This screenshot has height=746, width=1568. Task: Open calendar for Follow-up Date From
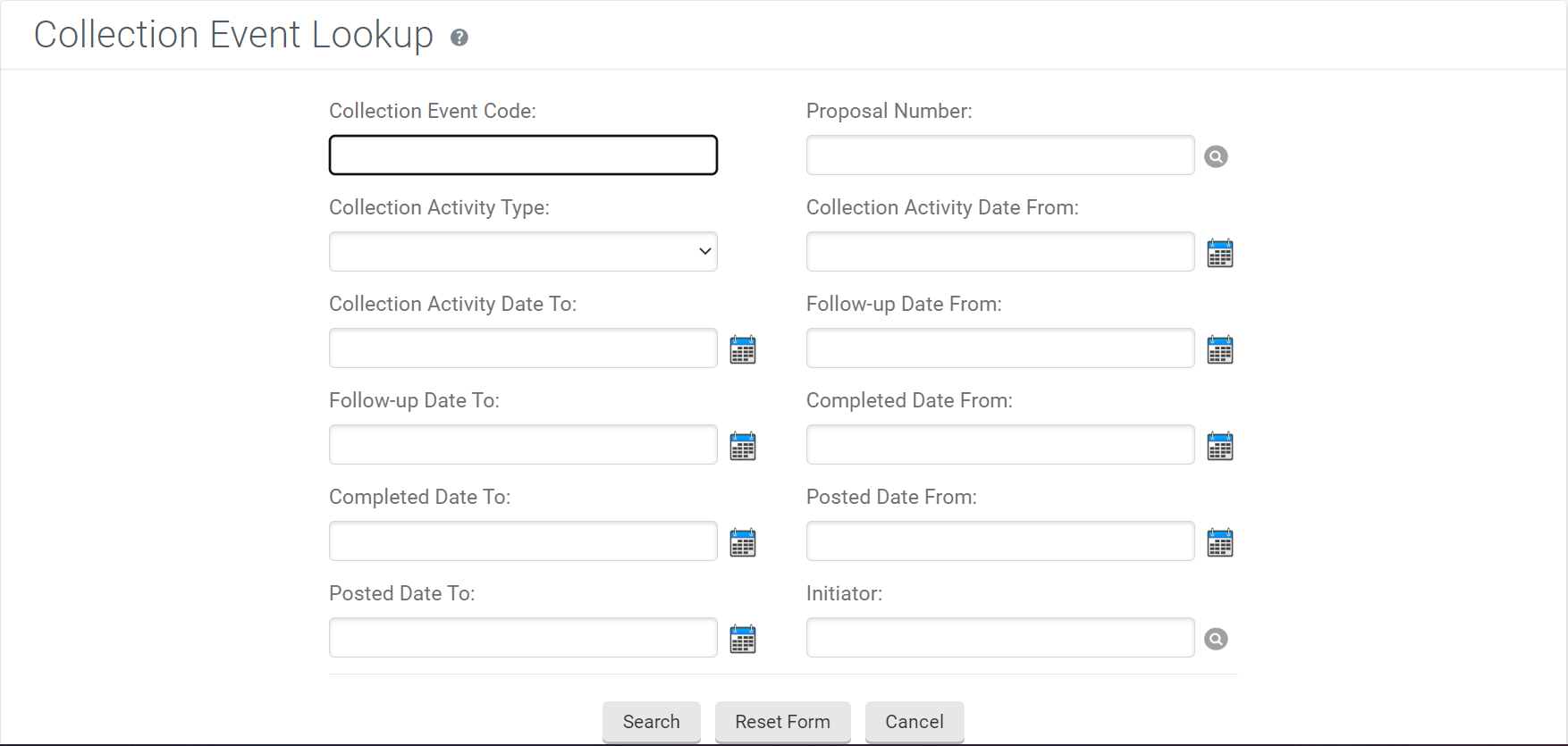[x=1219, y=350]
